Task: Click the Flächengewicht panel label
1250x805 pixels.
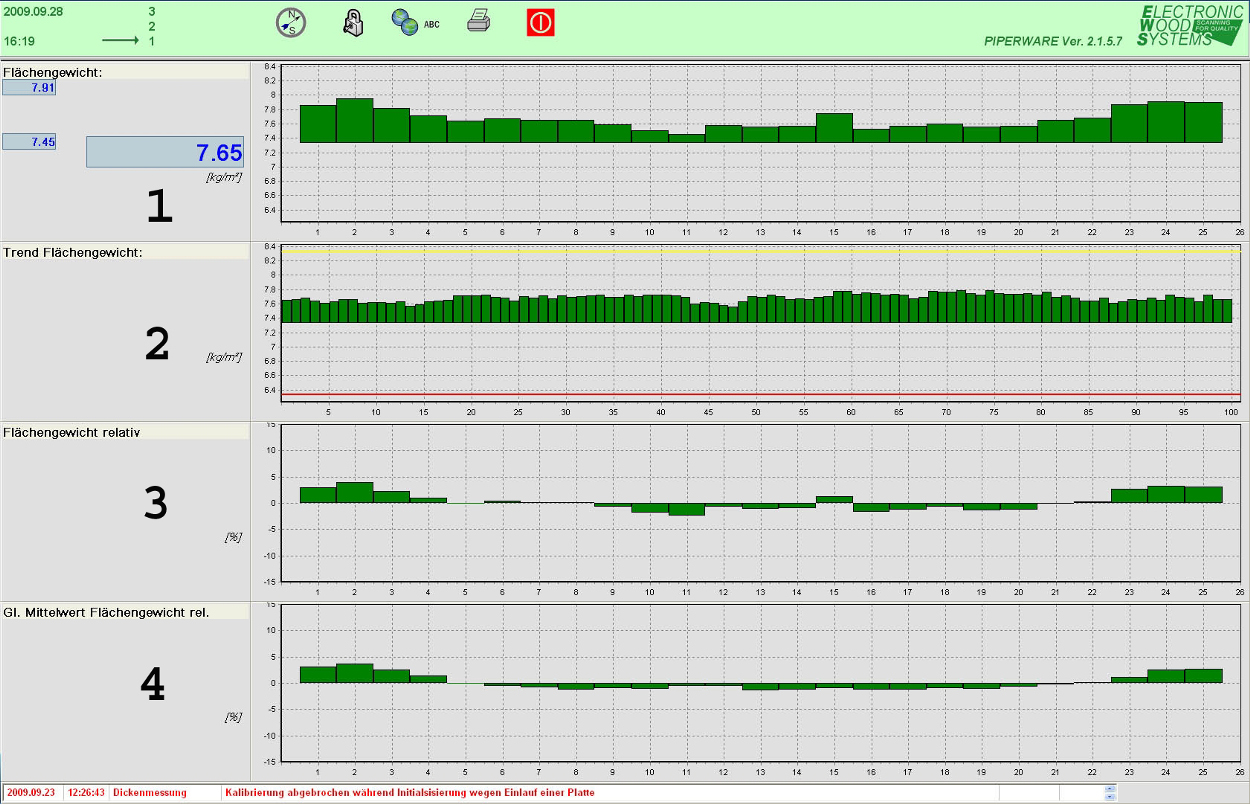Action: pos(53,72)
